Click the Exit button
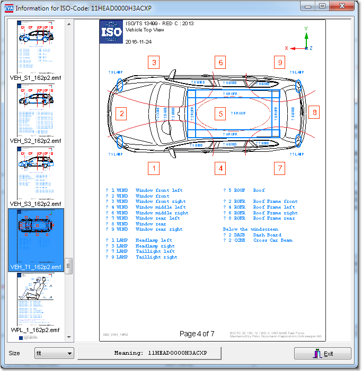The width and height of the screenshot is (362, 372). pos(323,354)
